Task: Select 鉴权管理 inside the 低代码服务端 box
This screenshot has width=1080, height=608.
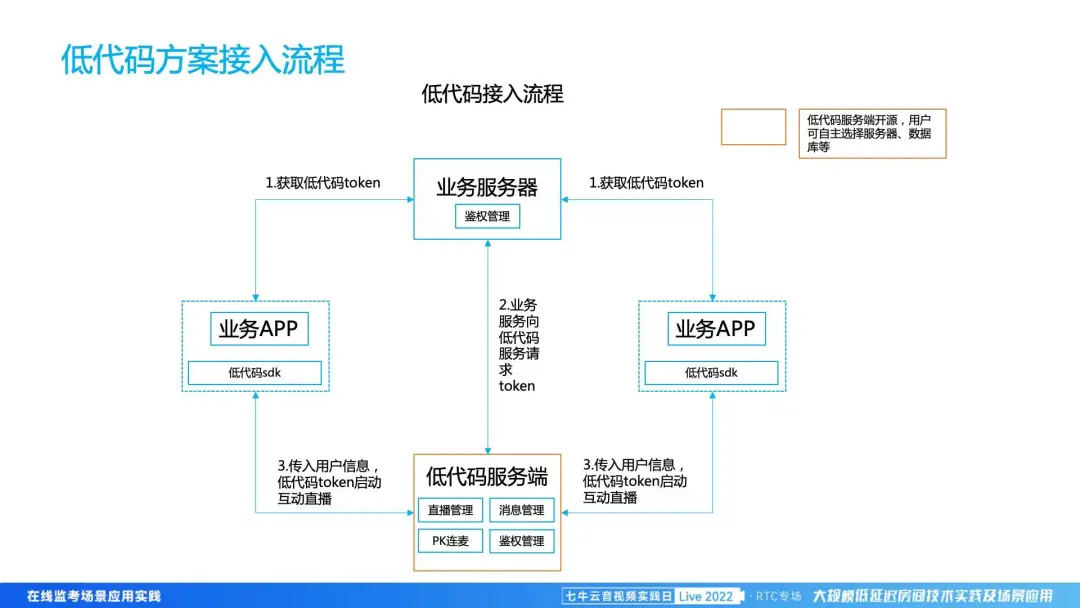Action: (x=521, y=541)
